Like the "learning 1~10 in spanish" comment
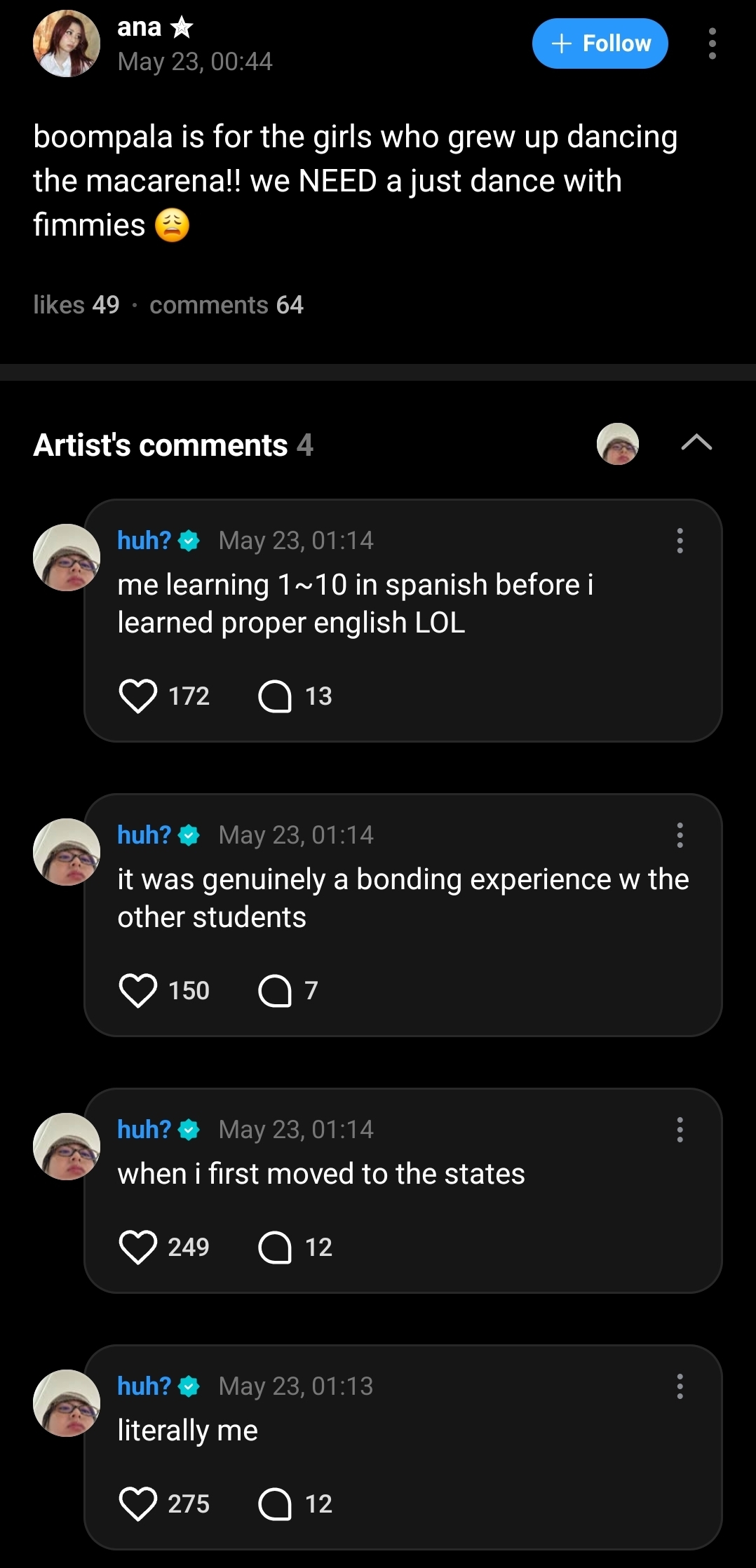The width and height of the screenshot is (756, 1568). [x=137, y=696]
